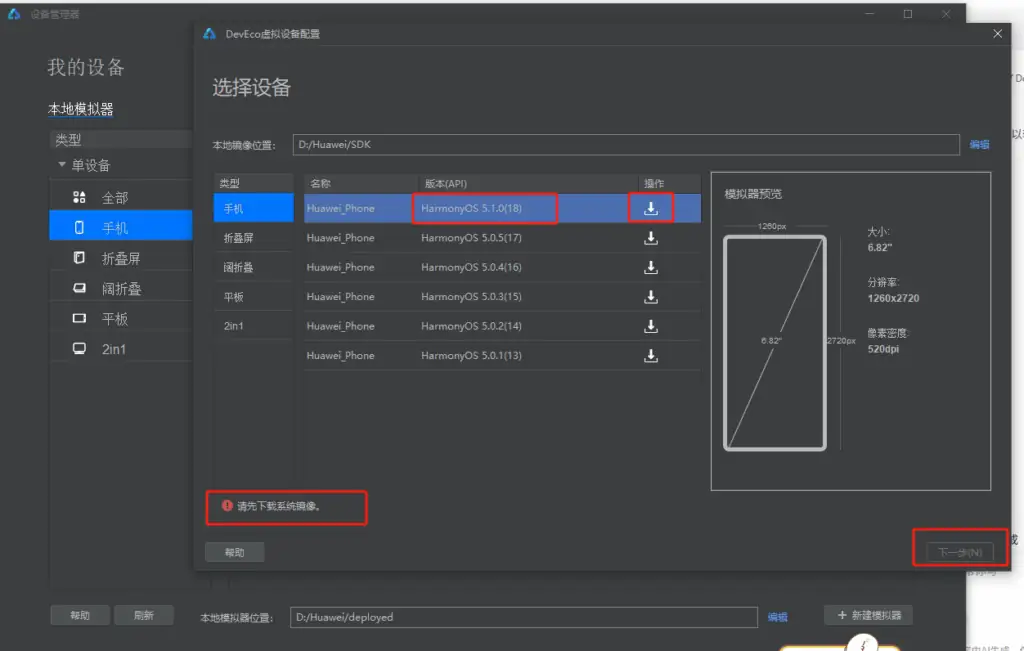1024x651 pixels.
Task: Select 2in1 in device manager sidebar
Action: click(x=113, y=349)
